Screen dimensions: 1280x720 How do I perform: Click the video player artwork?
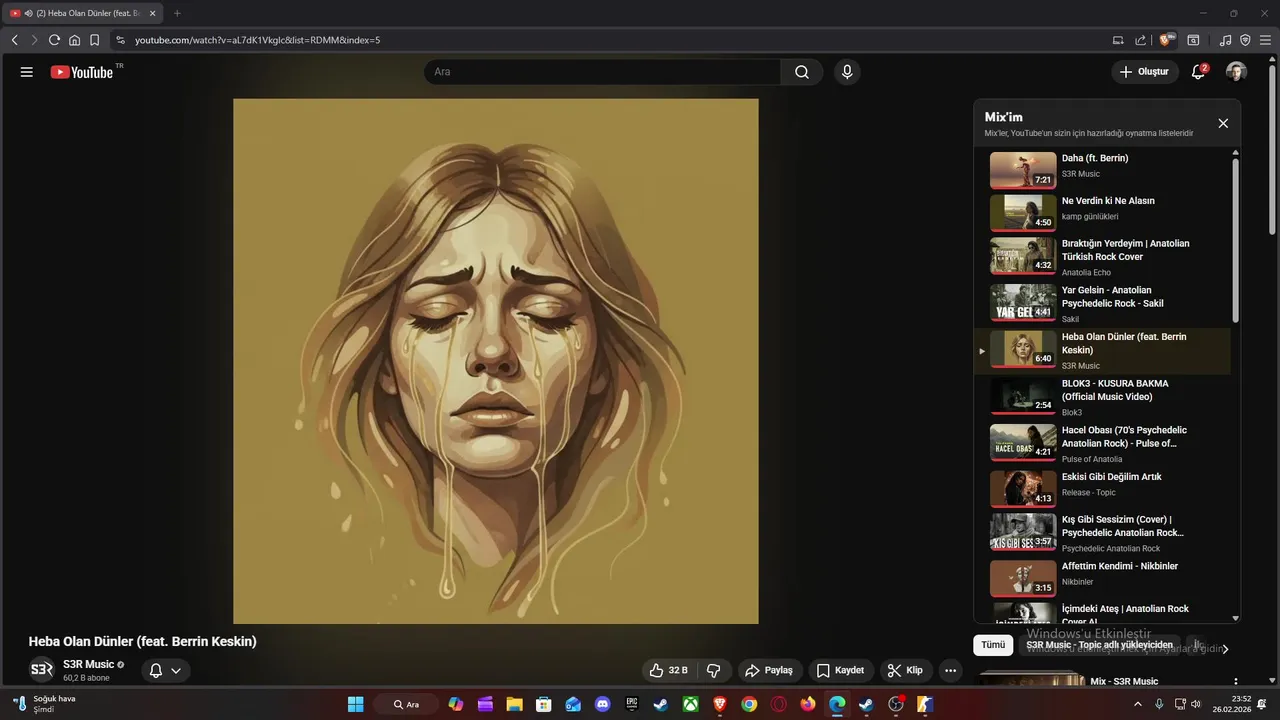coord(496,361)
